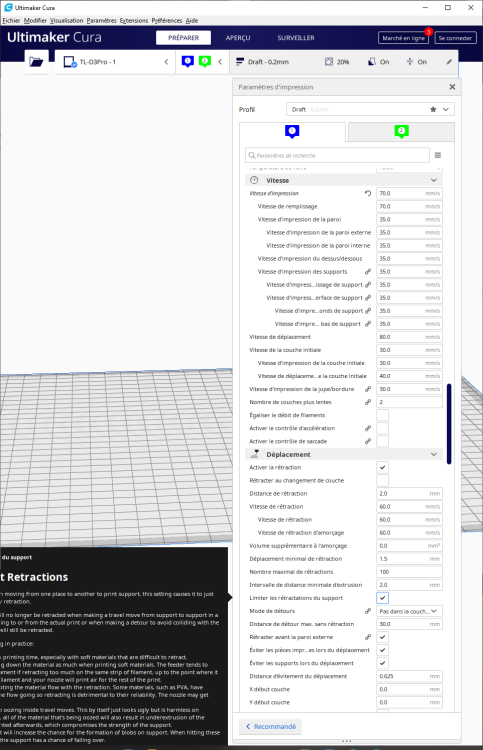Click link icon beside Mode de détours
Image resolution: width=483 pixels, height=750 pixels.
tap(368, 611)
